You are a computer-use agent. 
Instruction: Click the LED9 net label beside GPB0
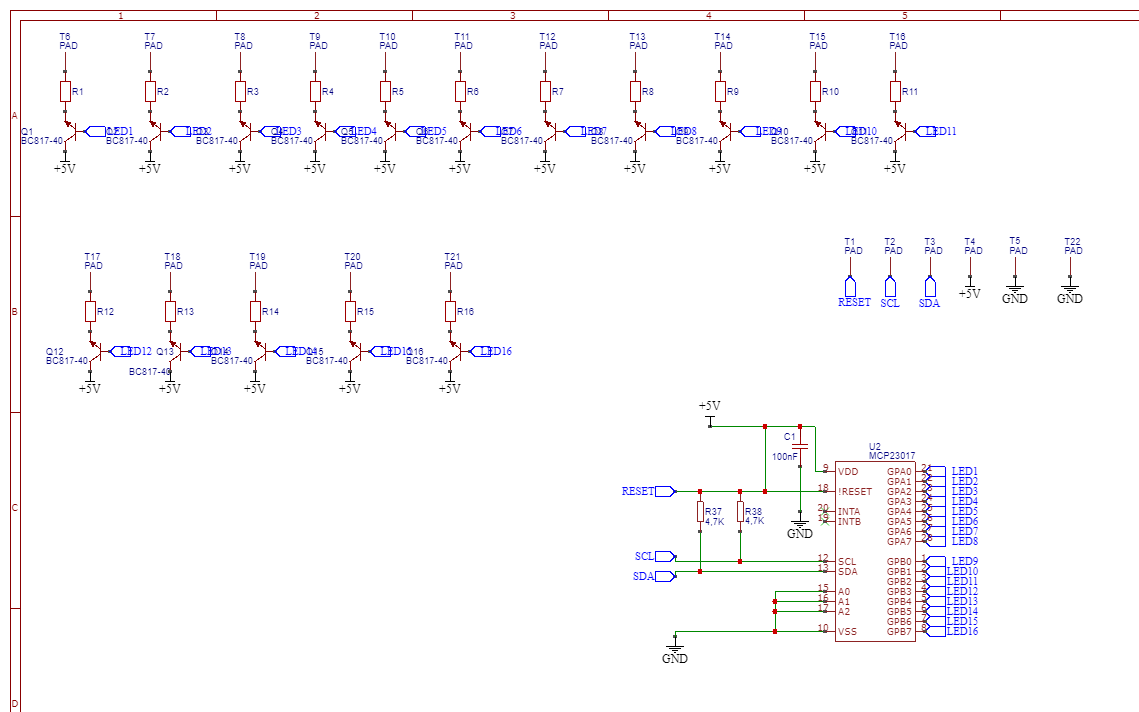(965, 562)
